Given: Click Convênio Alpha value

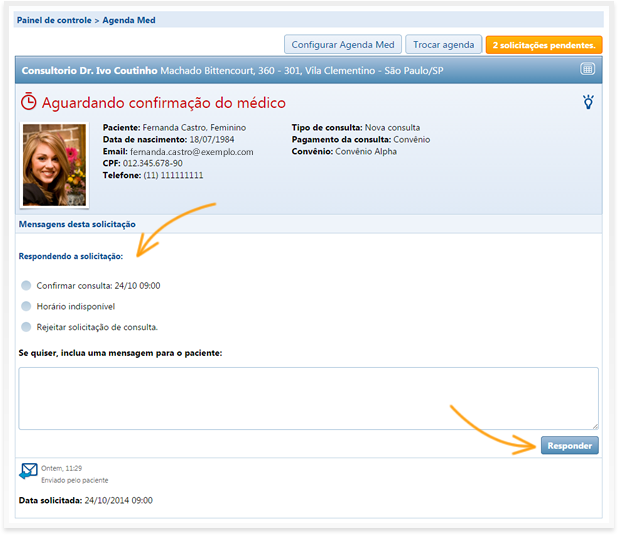Looking at the screenshot, I should click(x=366, y=151).
